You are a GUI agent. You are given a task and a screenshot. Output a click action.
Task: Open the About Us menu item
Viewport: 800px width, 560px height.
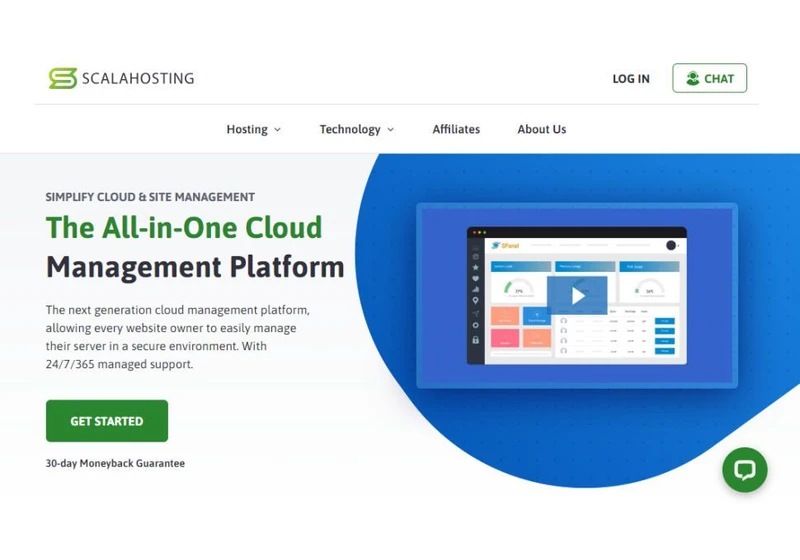542,129
